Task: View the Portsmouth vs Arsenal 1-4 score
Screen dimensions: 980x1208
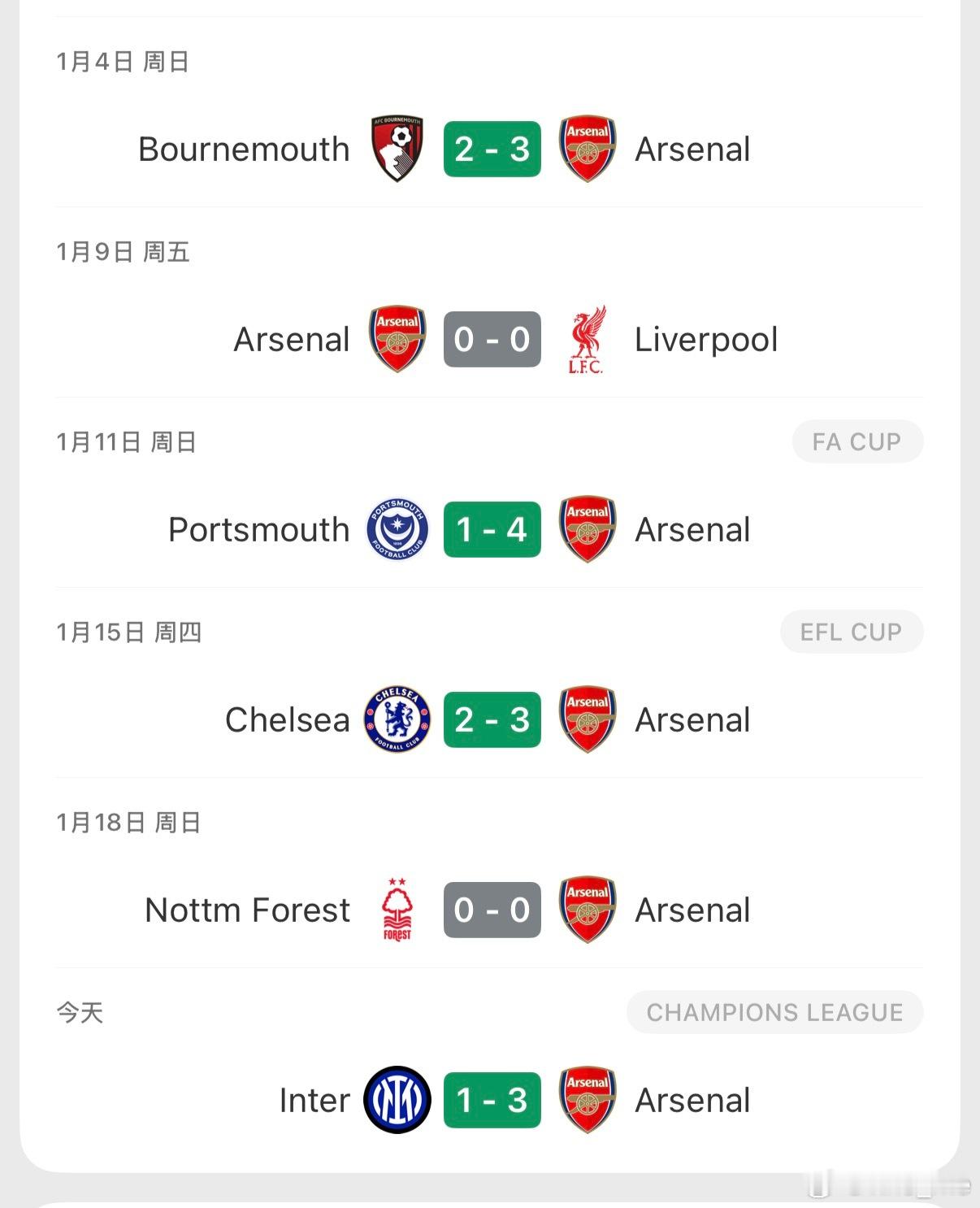Action: tap(492, 530)
